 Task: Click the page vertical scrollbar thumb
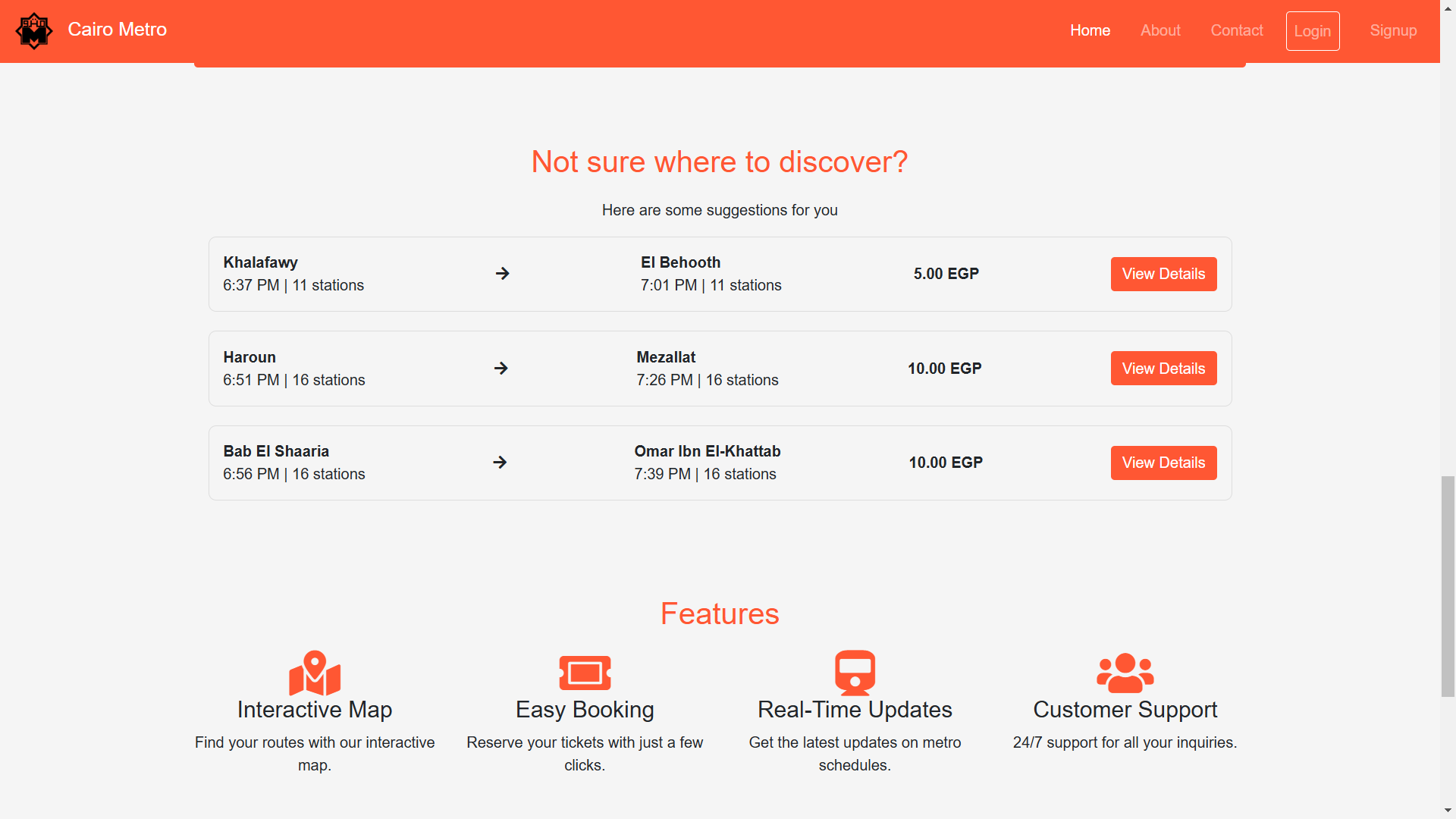(1448, 586)
